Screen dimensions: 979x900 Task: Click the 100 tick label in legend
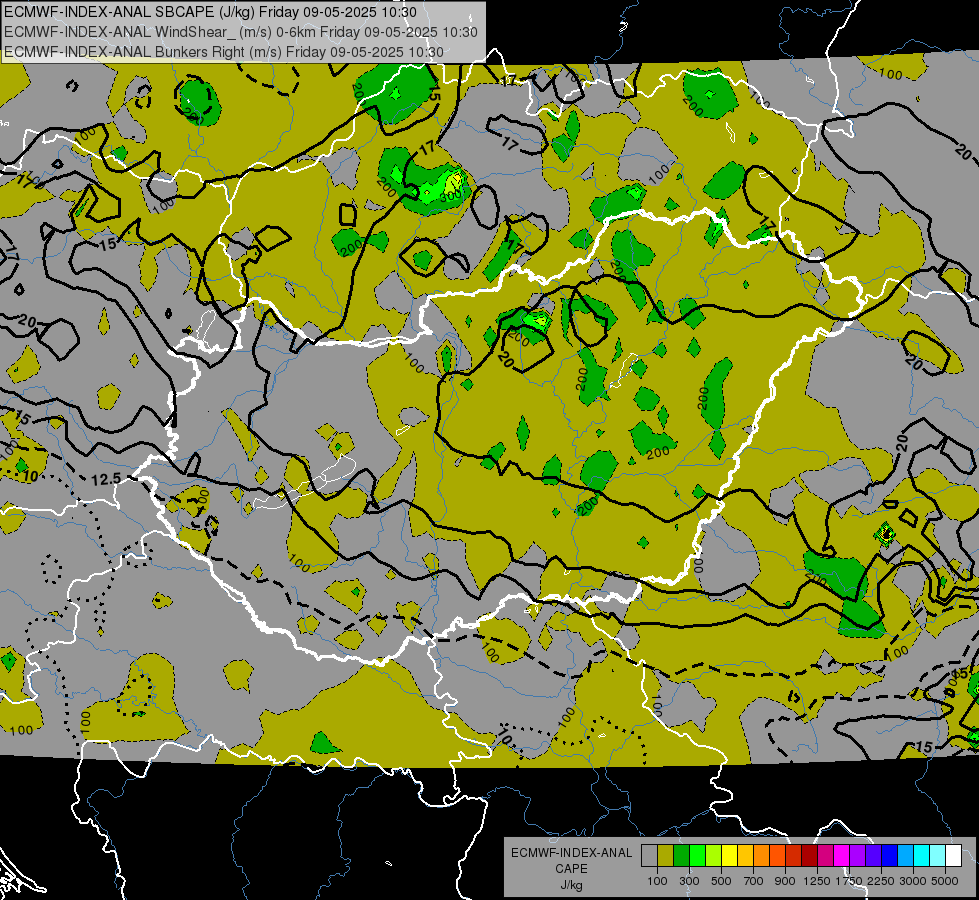[657, 881]
